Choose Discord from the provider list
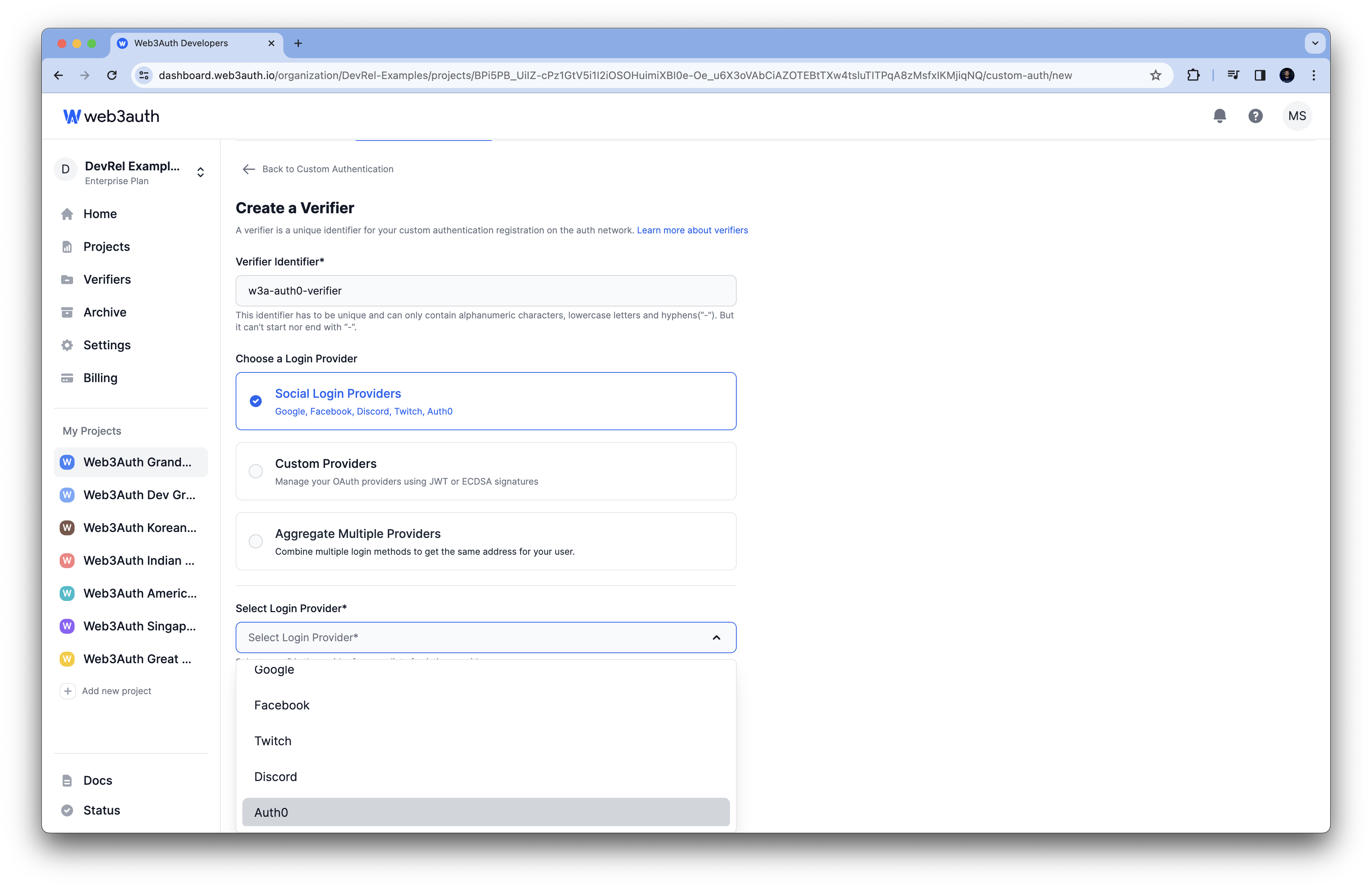 coord(485,777)
